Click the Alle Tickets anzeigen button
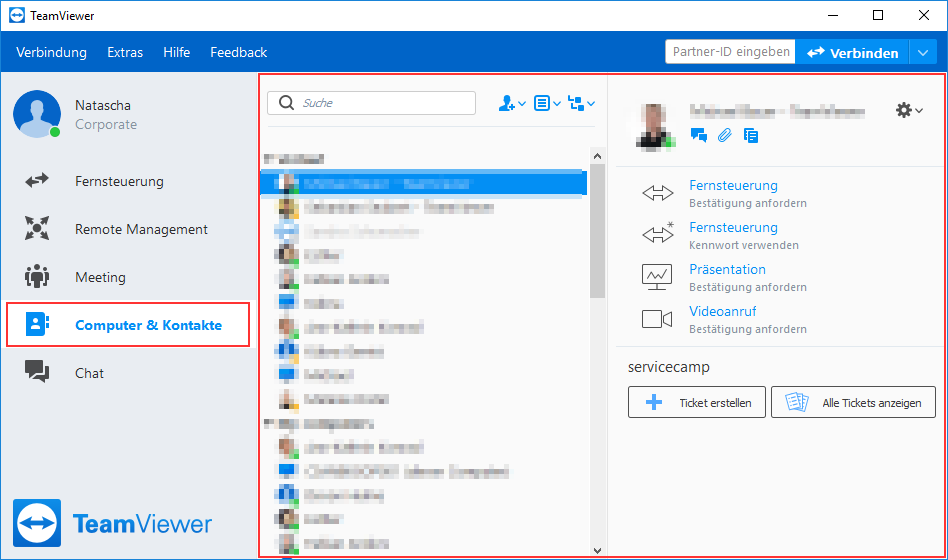 (853, 402)
